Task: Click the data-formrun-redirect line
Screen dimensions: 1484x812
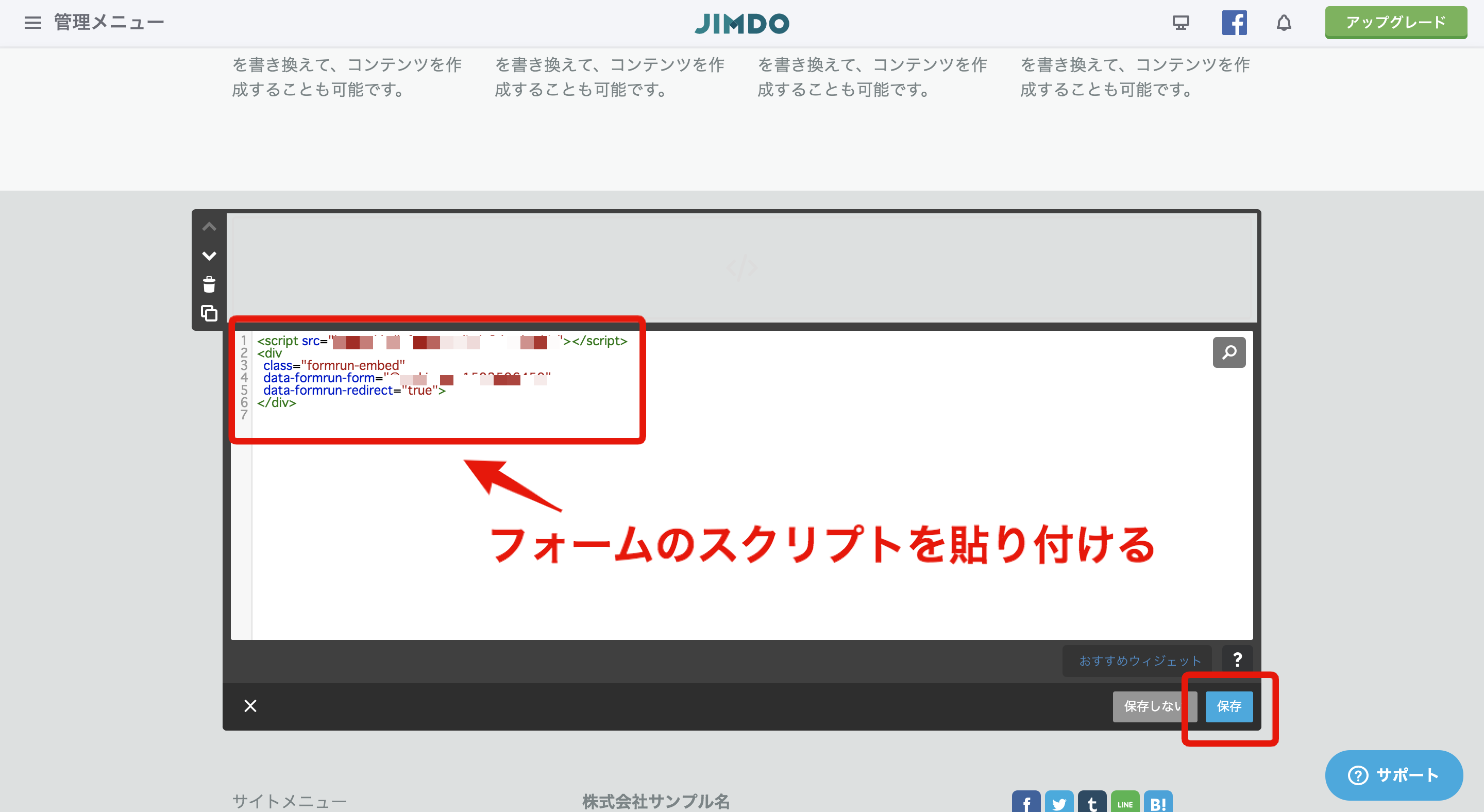Action: [355, 390]
